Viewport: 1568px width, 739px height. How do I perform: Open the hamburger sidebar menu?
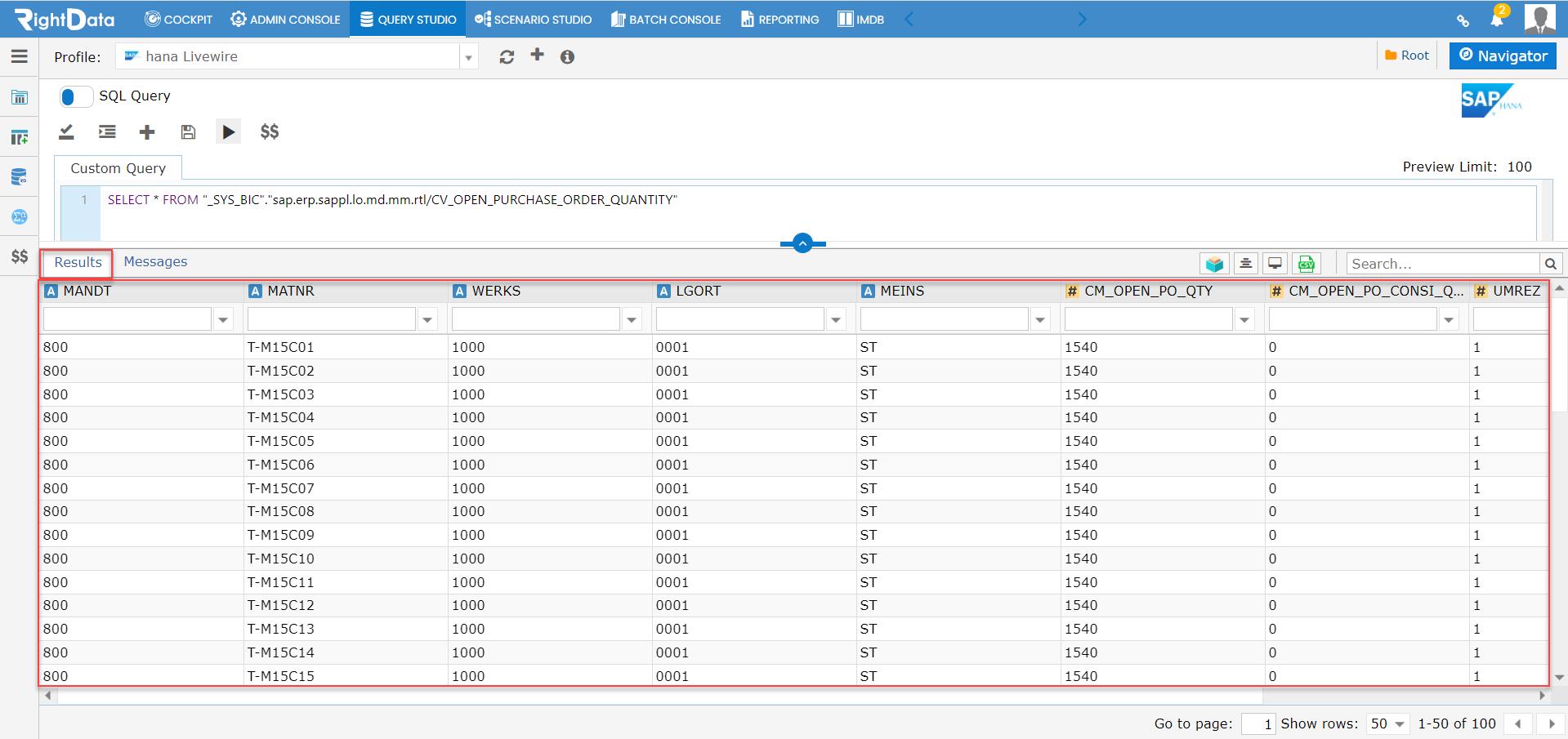[20, 56]
